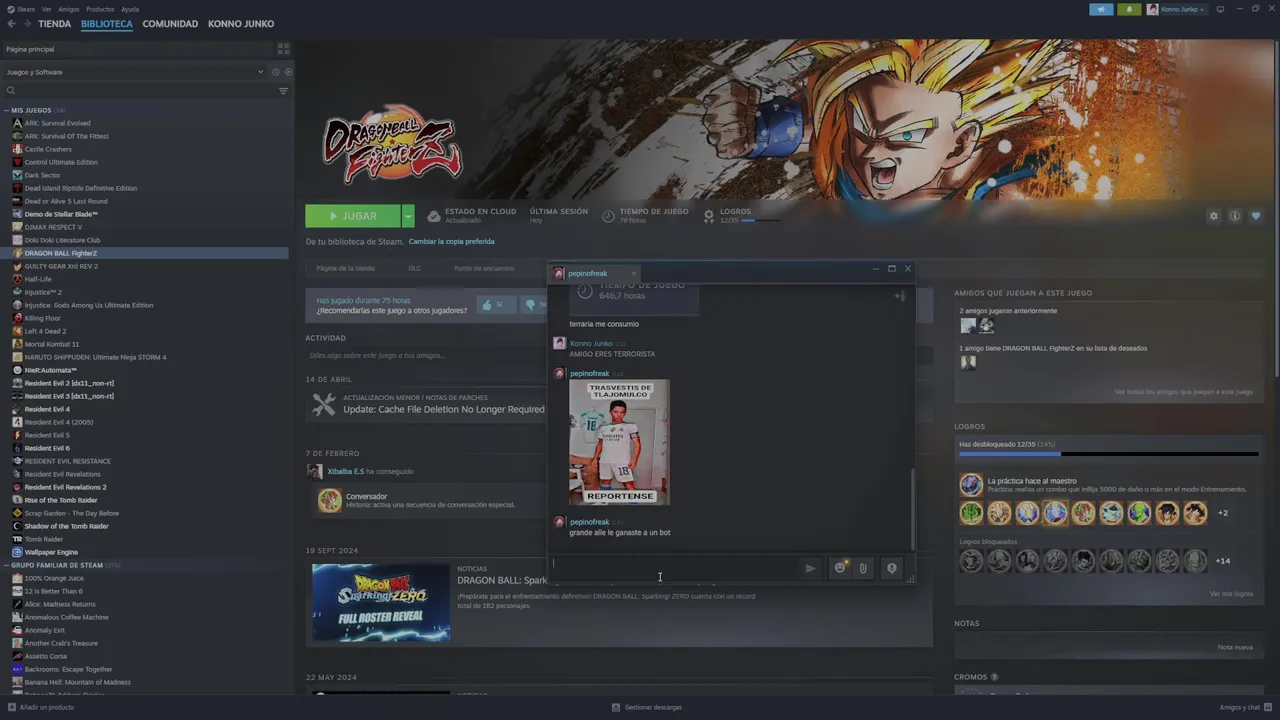Viewport: 1280px width, 720px height.
Task: Toggle favorite heart for DRAGON BALL FighterZ
Action: pos(1256,216)
